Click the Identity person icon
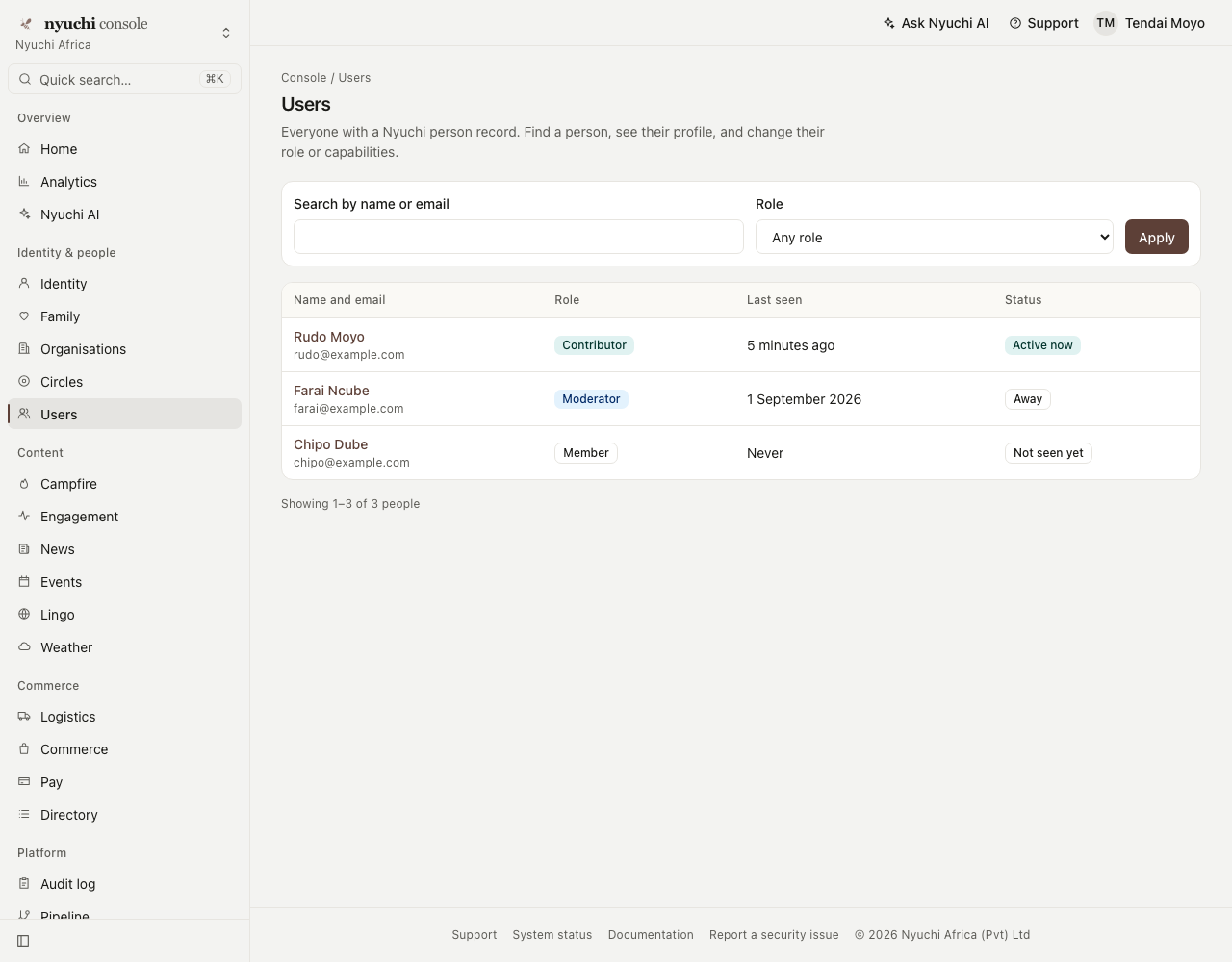Screen dimensions: 1232x962 coord(24,284)
